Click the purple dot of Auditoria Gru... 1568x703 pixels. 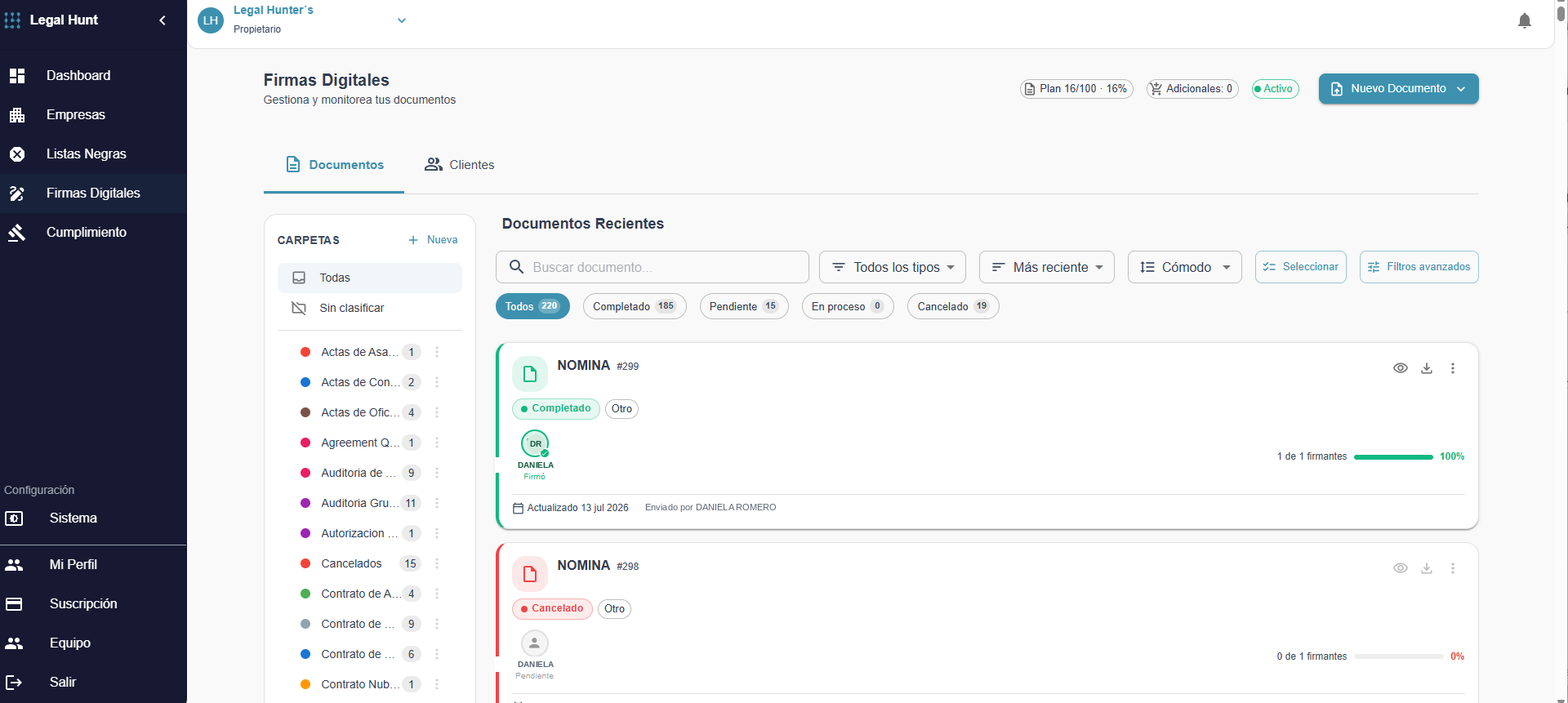(305, 503)
